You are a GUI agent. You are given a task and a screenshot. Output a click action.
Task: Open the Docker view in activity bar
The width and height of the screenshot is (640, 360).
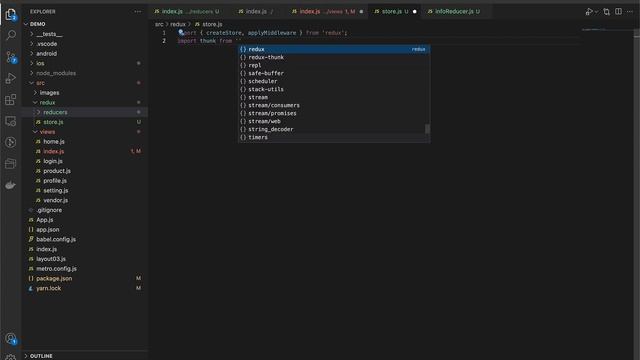[11, 185]
